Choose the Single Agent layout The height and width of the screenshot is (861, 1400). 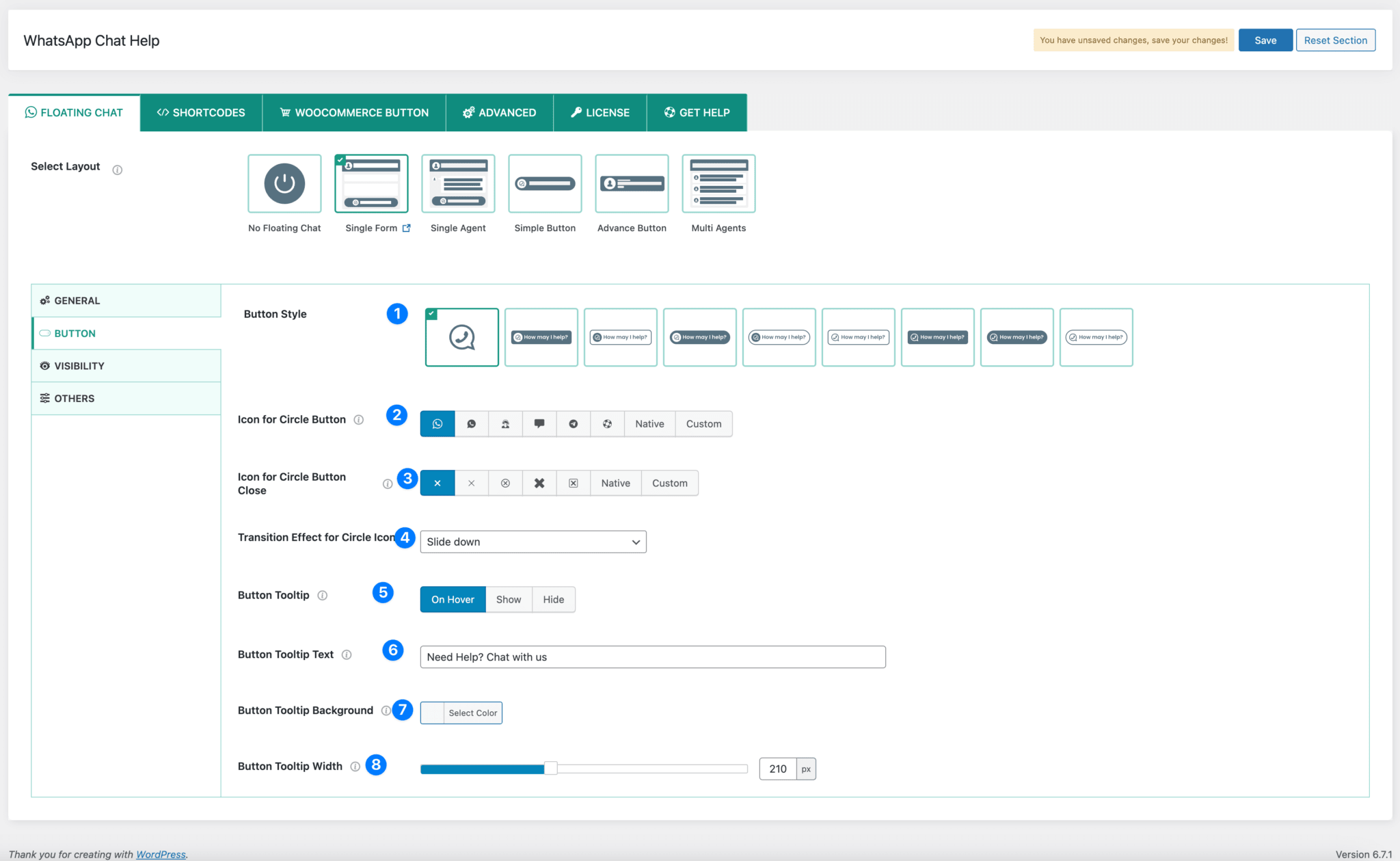[458, 184]
